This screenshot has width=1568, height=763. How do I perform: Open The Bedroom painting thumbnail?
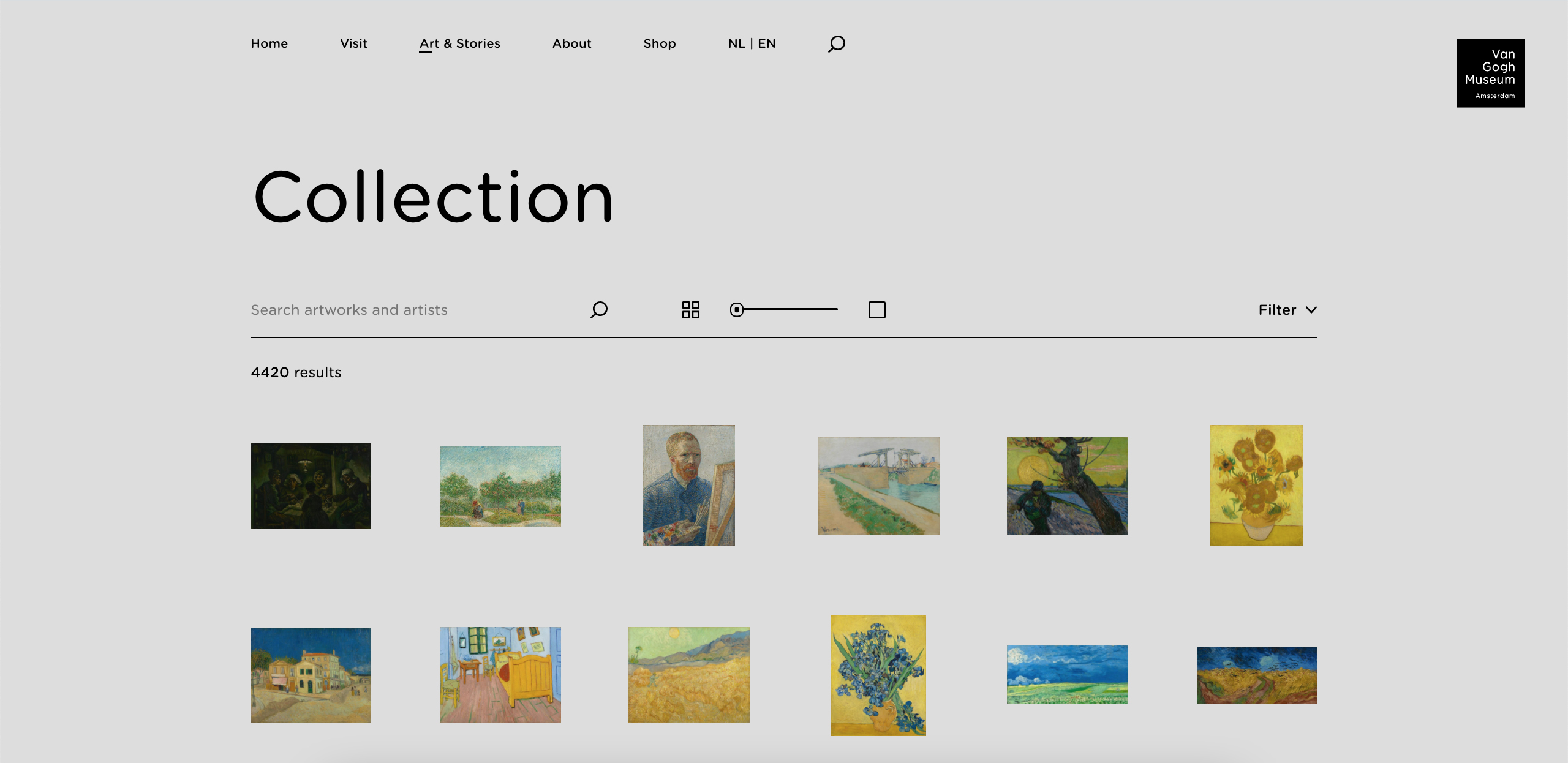pos(500,675)
